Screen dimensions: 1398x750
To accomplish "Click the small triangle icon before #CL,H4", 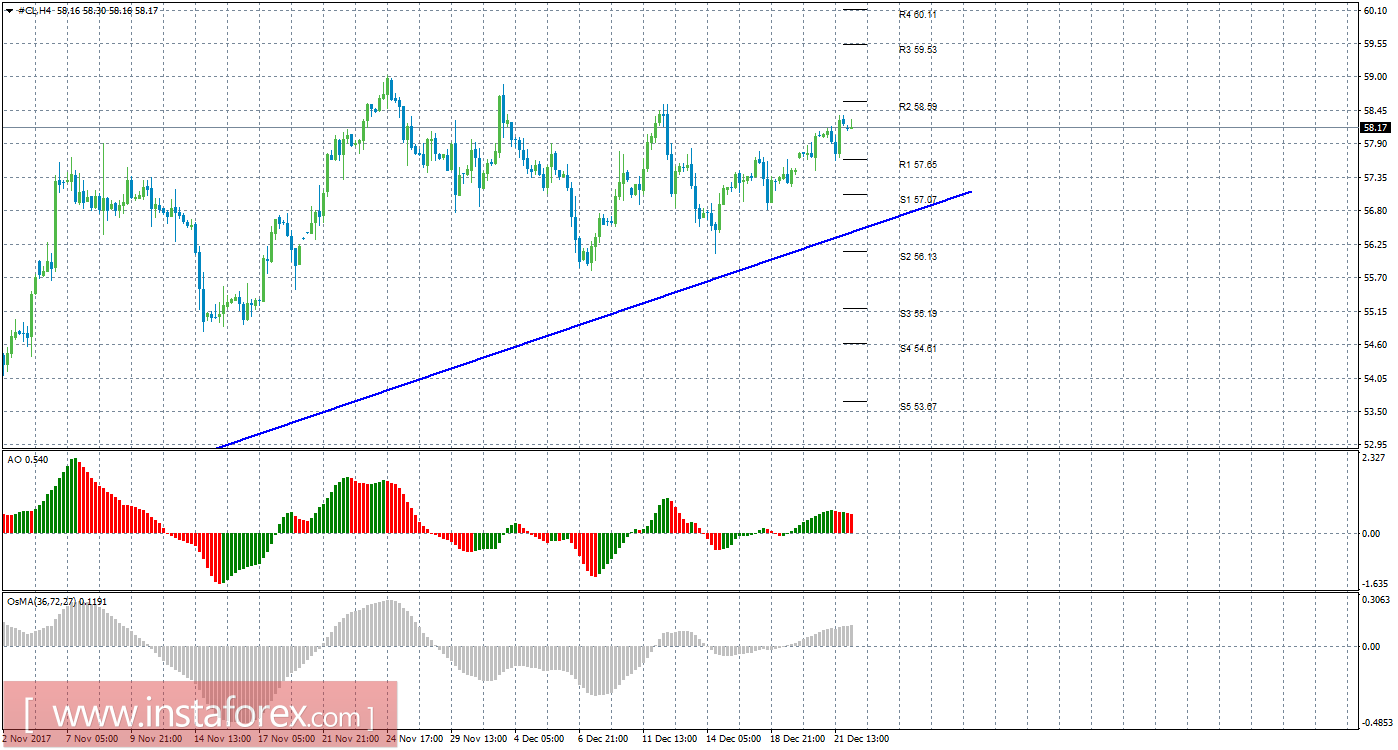I will tap(10, 11).
